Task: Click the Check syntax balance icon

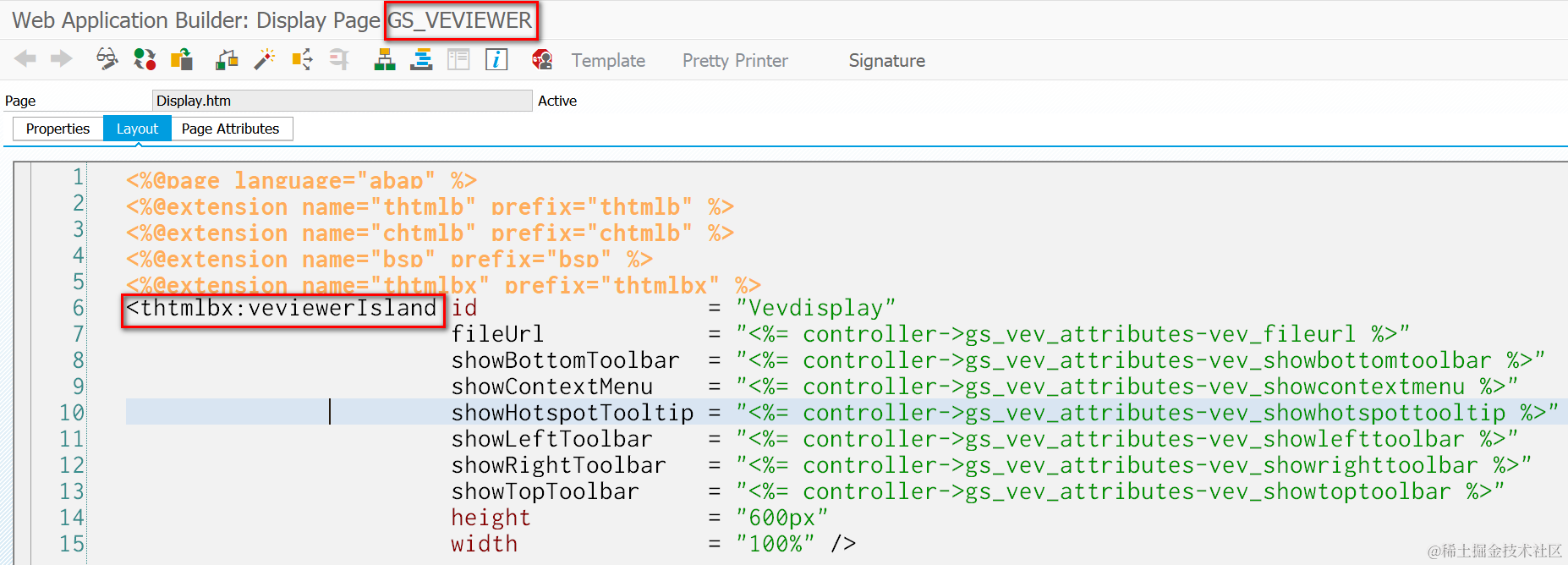Action: (227, 59)
